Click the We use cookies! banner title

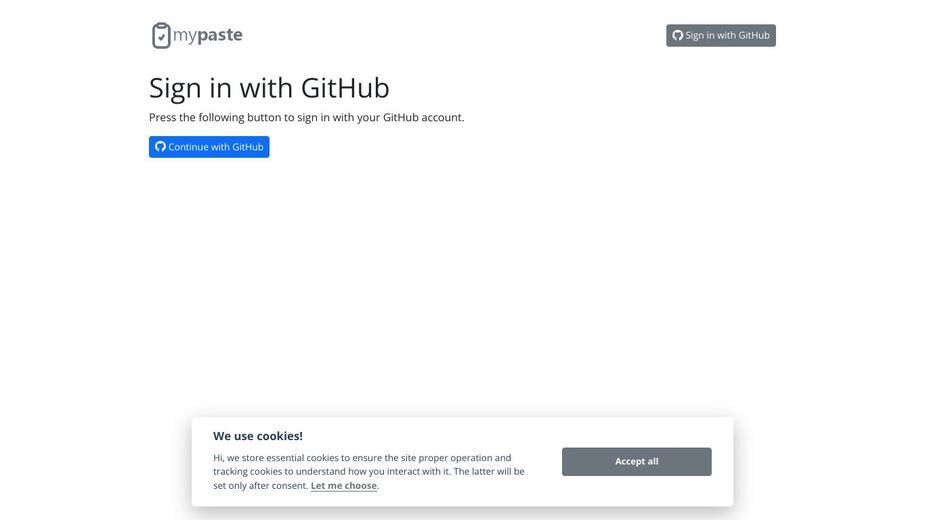pyautogui.click(x=258, y=436)
